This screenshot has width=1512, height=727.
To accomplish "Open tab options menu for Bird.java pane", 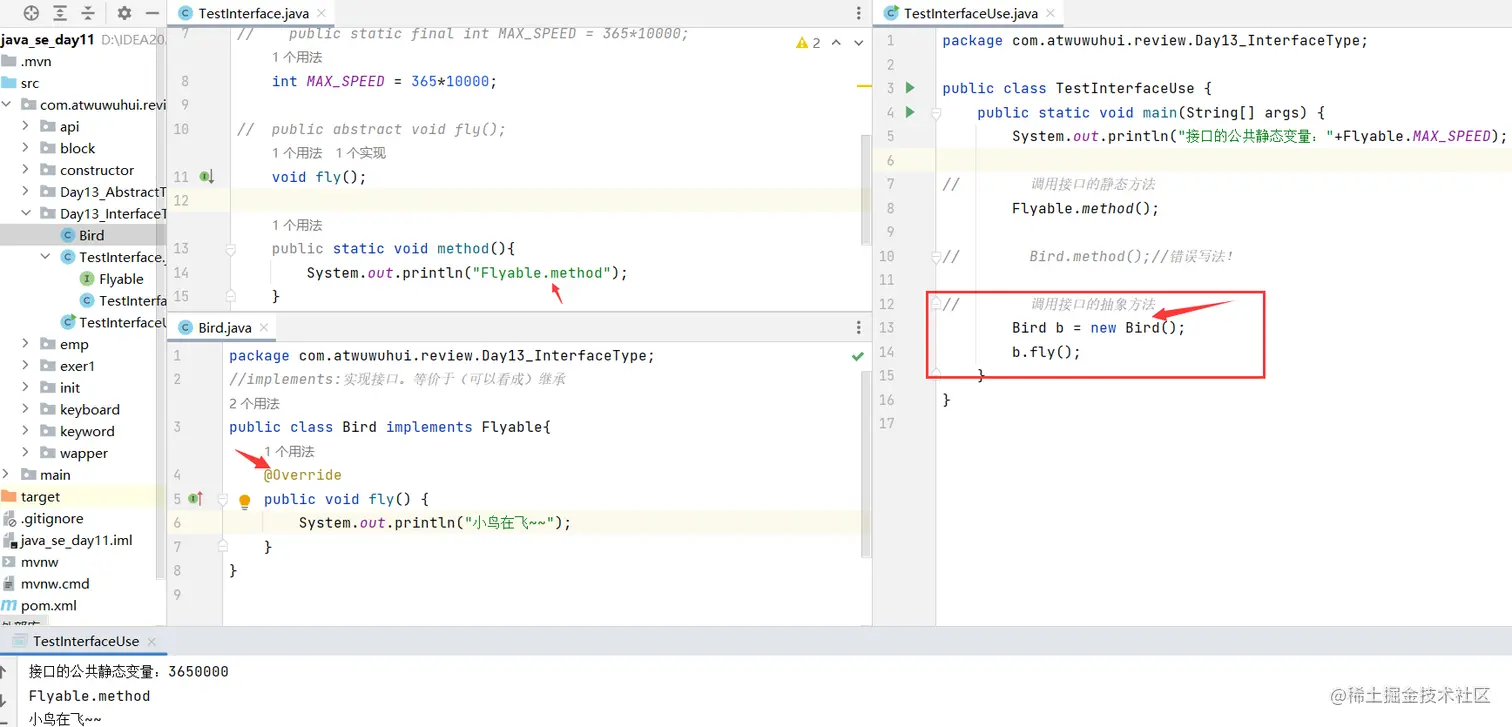I will (859, 327).
